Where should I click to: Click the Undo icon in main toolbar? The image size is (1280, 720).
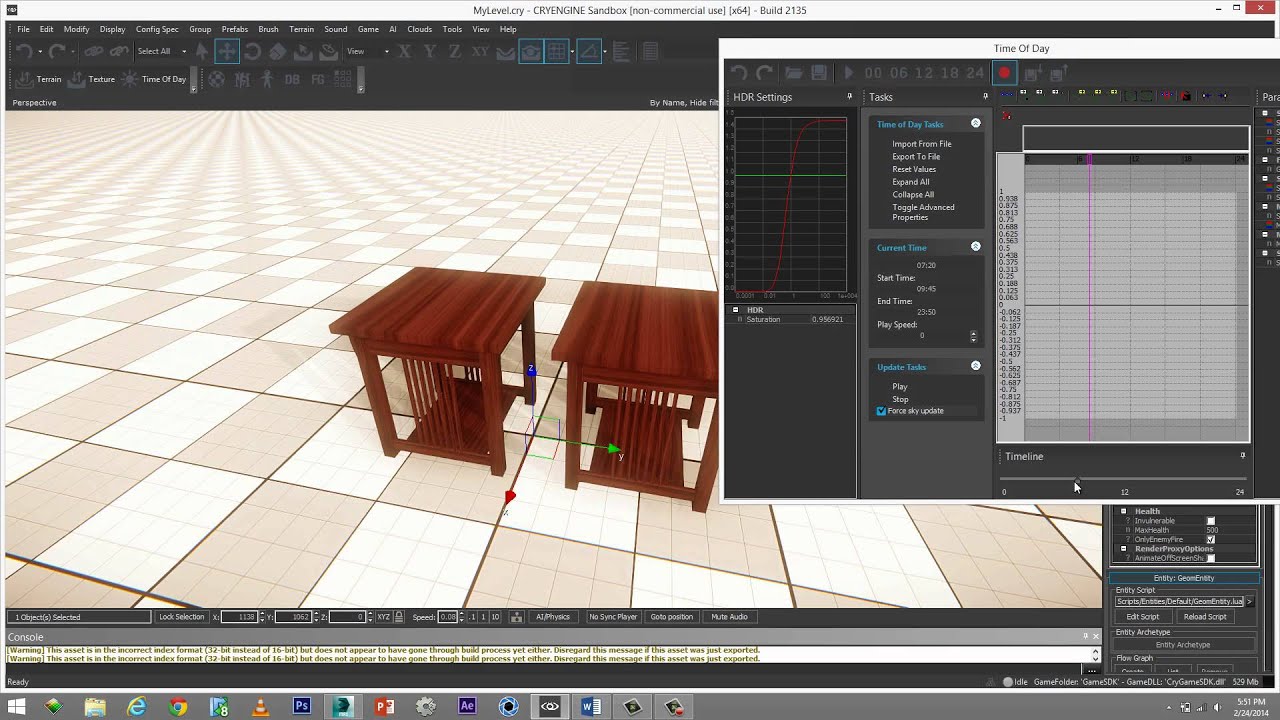(x=24, y=51)
